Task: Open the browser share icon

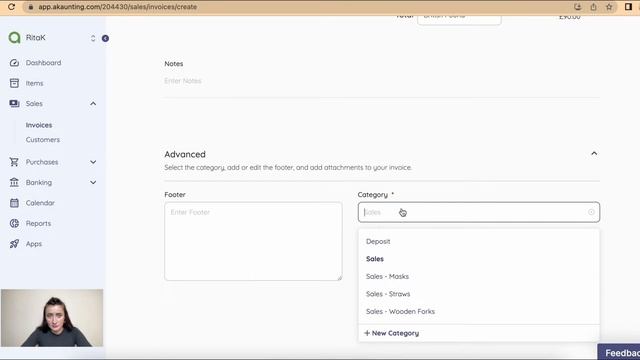Action: coord(593,7)
